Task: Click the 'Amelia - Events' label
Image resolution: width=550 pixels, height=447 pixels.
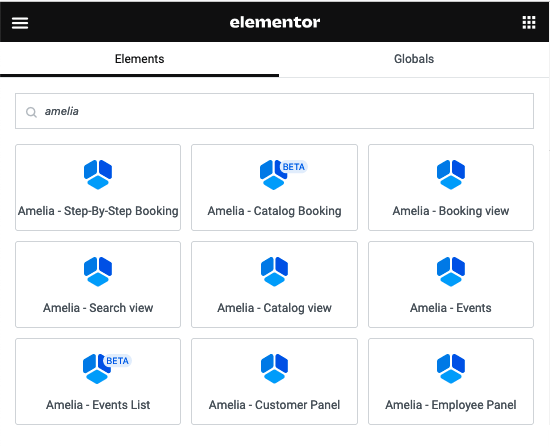Action: click(451, 308)
